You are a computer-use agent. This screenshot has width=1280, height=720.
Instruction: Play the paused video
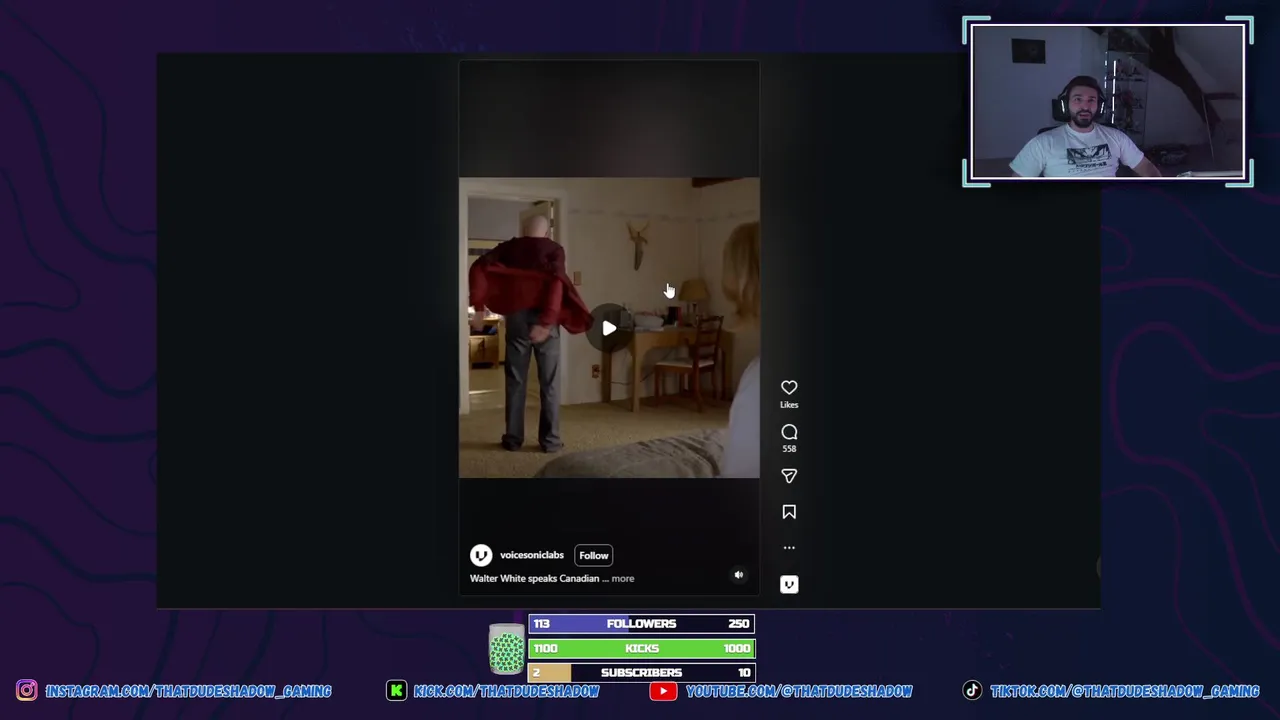tap(609, 328)
